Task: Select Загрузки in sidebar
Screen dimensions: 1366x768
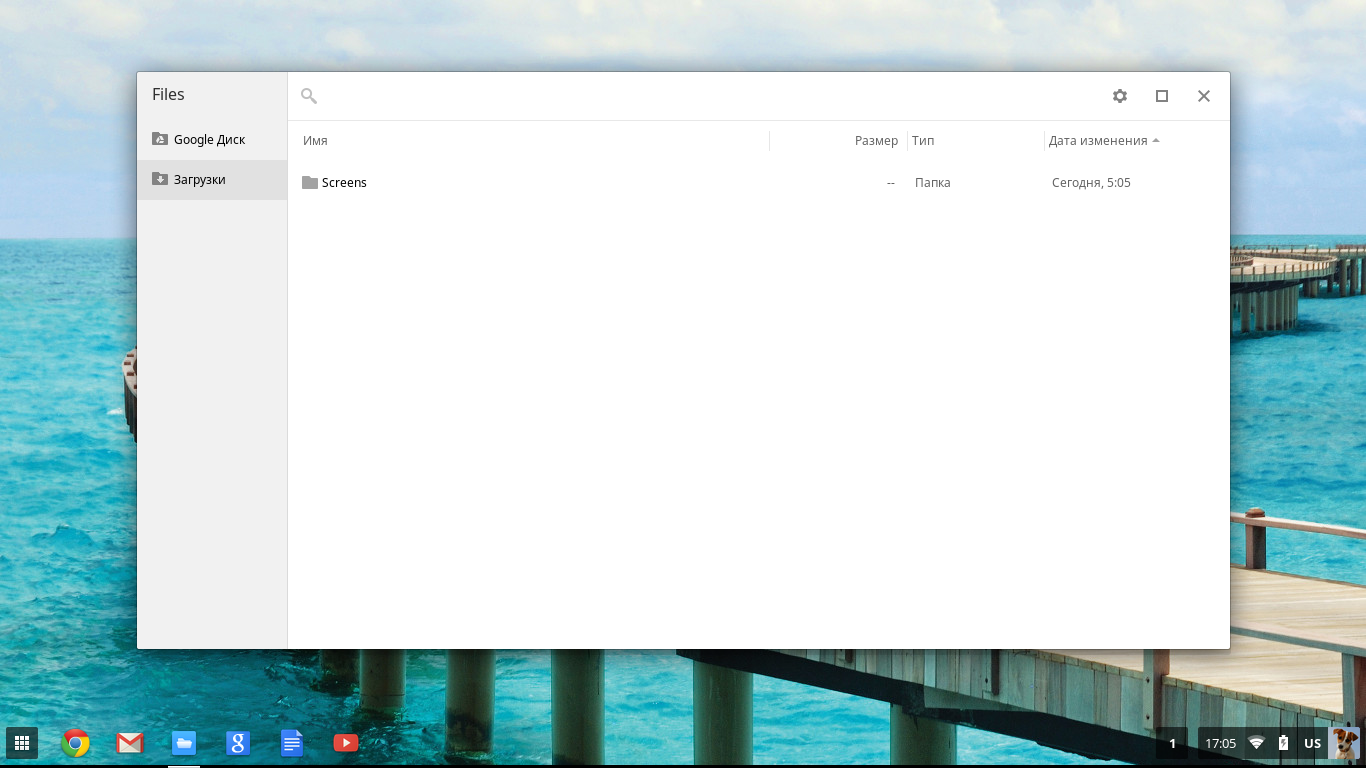Action: point(212,179)
